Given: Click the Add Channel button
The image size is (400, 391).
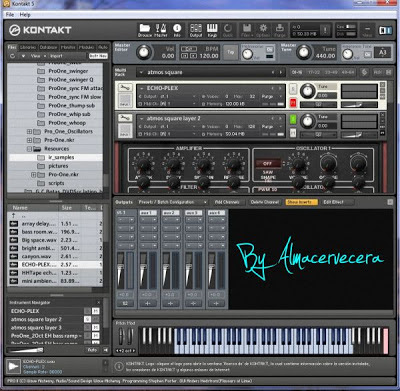Looking at the screenshot, I should click(x=227, y=202).
